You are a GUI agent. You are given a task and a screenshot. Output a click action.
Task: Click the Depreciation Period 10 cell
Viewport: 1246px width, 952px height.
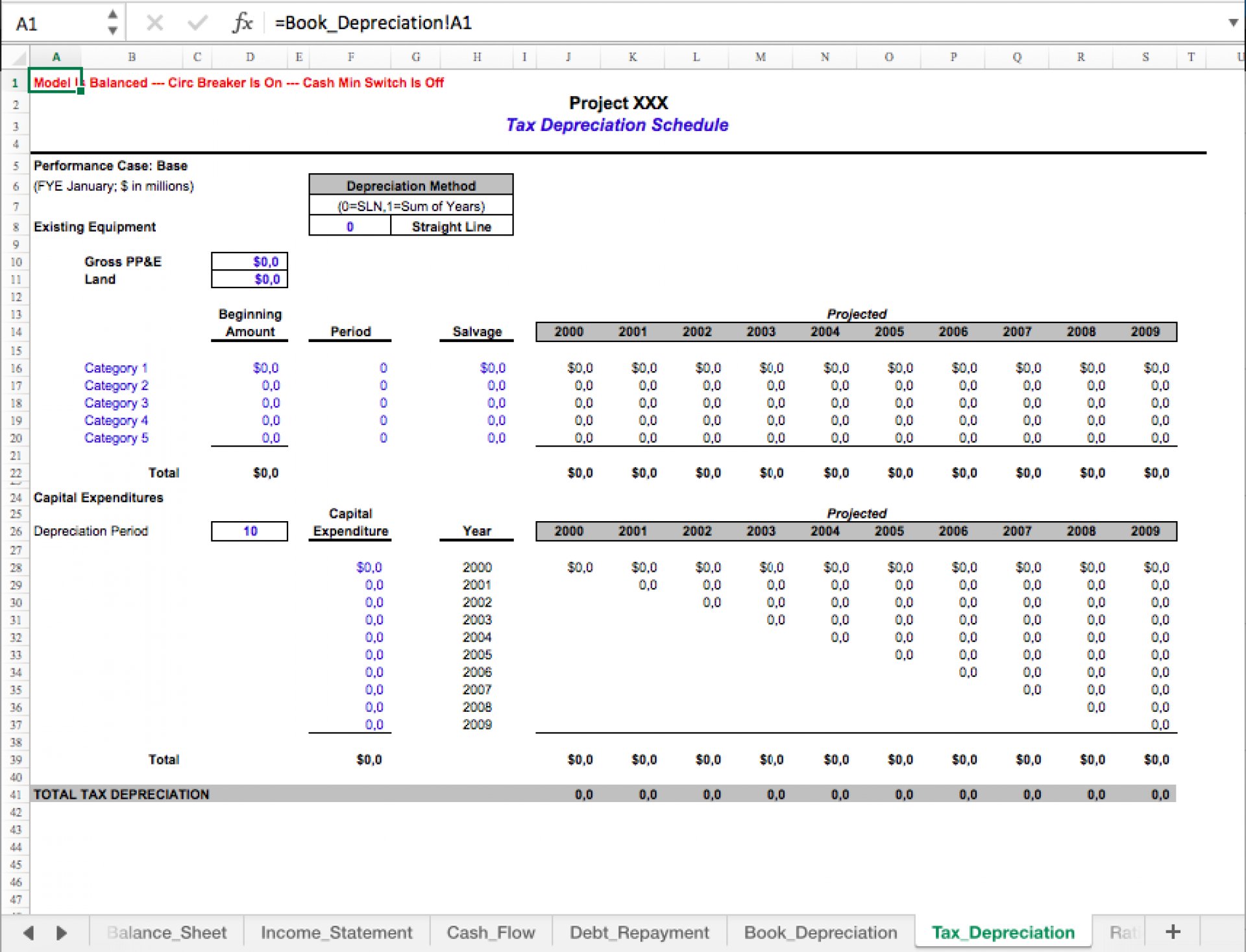coord(249,531)
